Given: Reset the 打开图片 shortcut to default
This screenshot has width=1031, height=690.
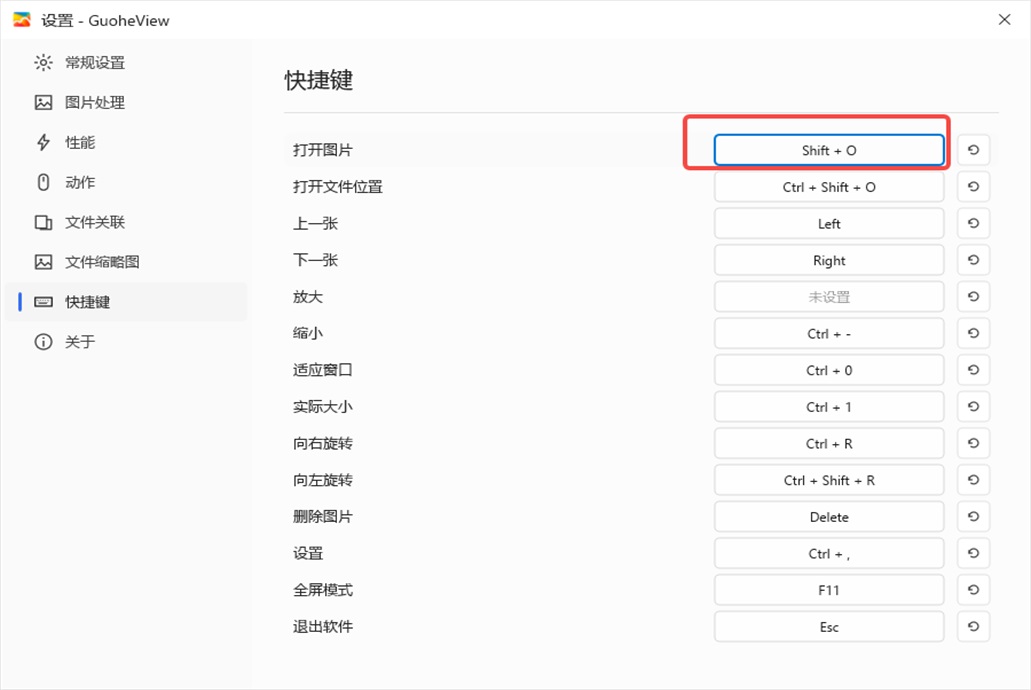Looking at the screenshot, I should pos(973,150).
